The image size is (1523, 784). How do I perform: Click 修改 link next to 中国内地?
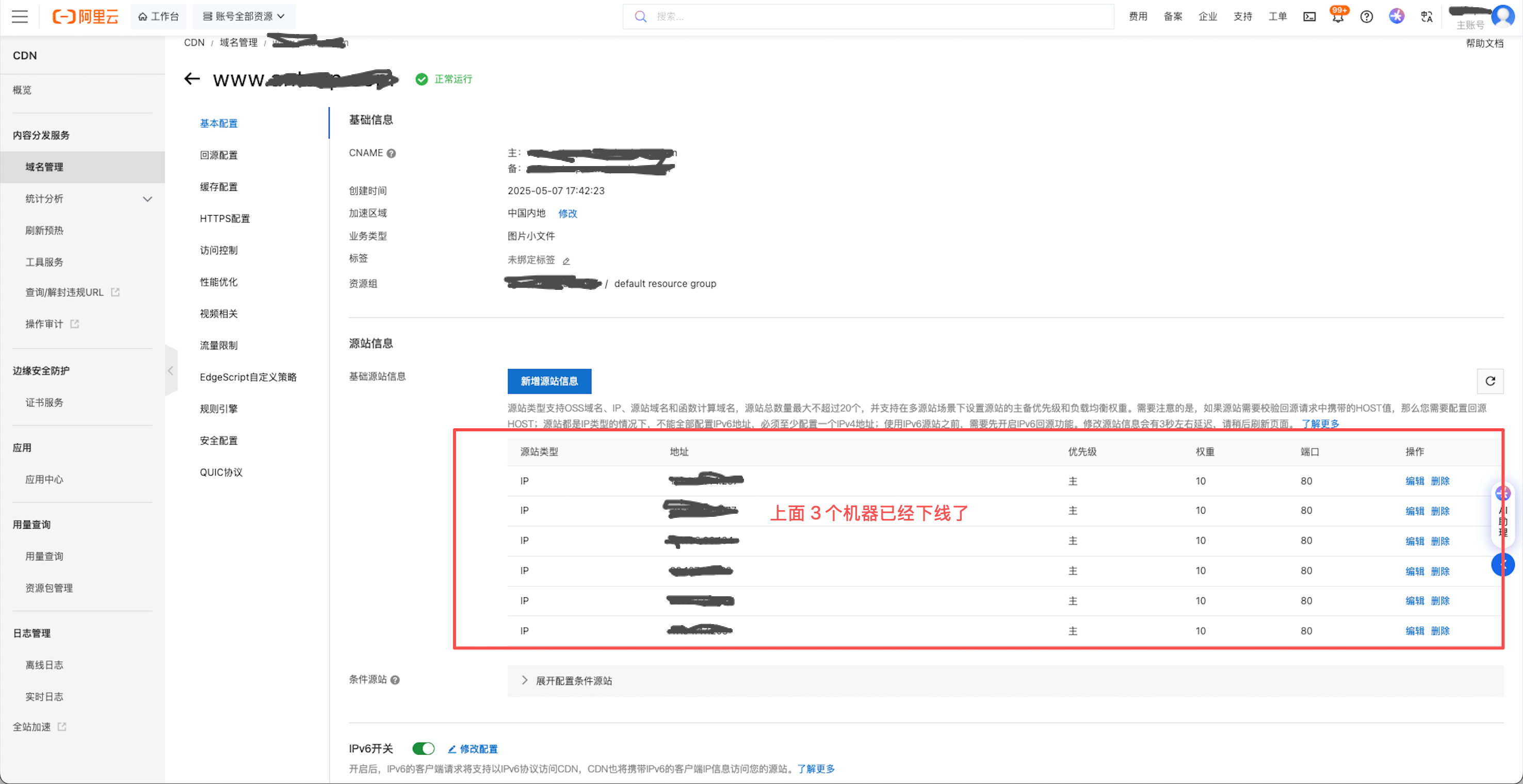[x=568, y=214]
